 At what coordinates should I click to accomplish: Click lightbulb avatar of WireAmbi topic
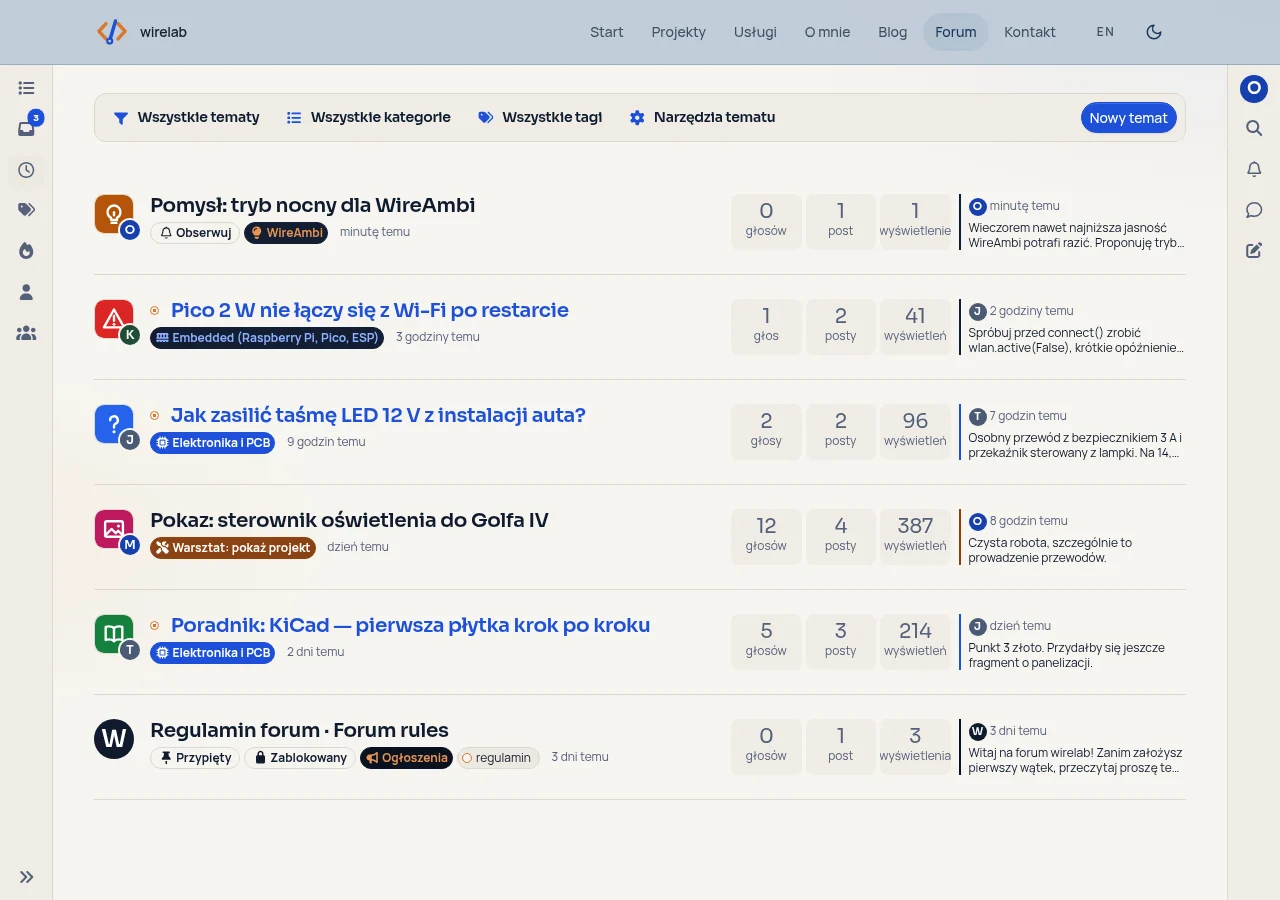[114, 214]
